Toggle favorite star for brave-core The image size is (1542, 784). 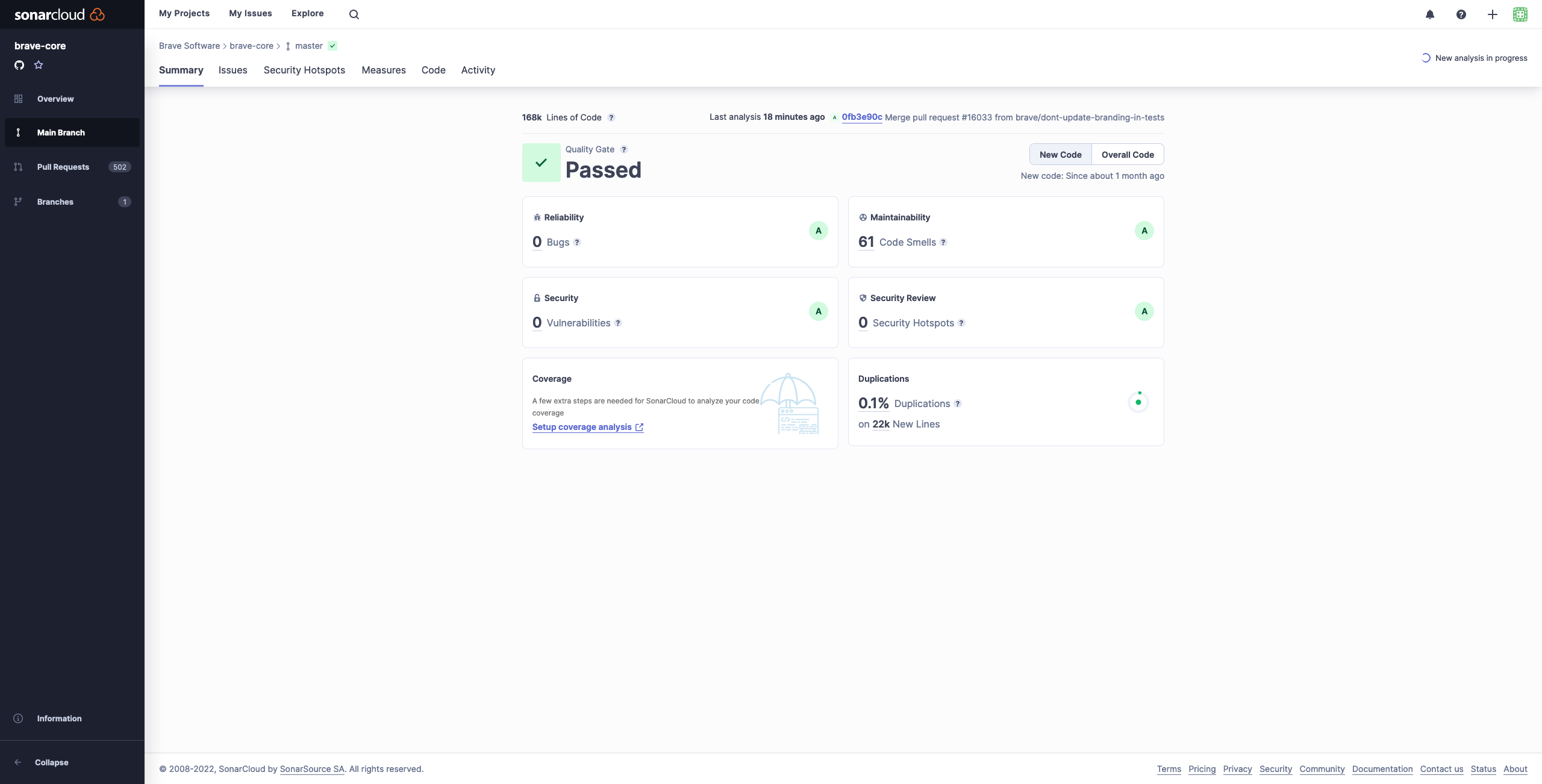coord(38,64)
